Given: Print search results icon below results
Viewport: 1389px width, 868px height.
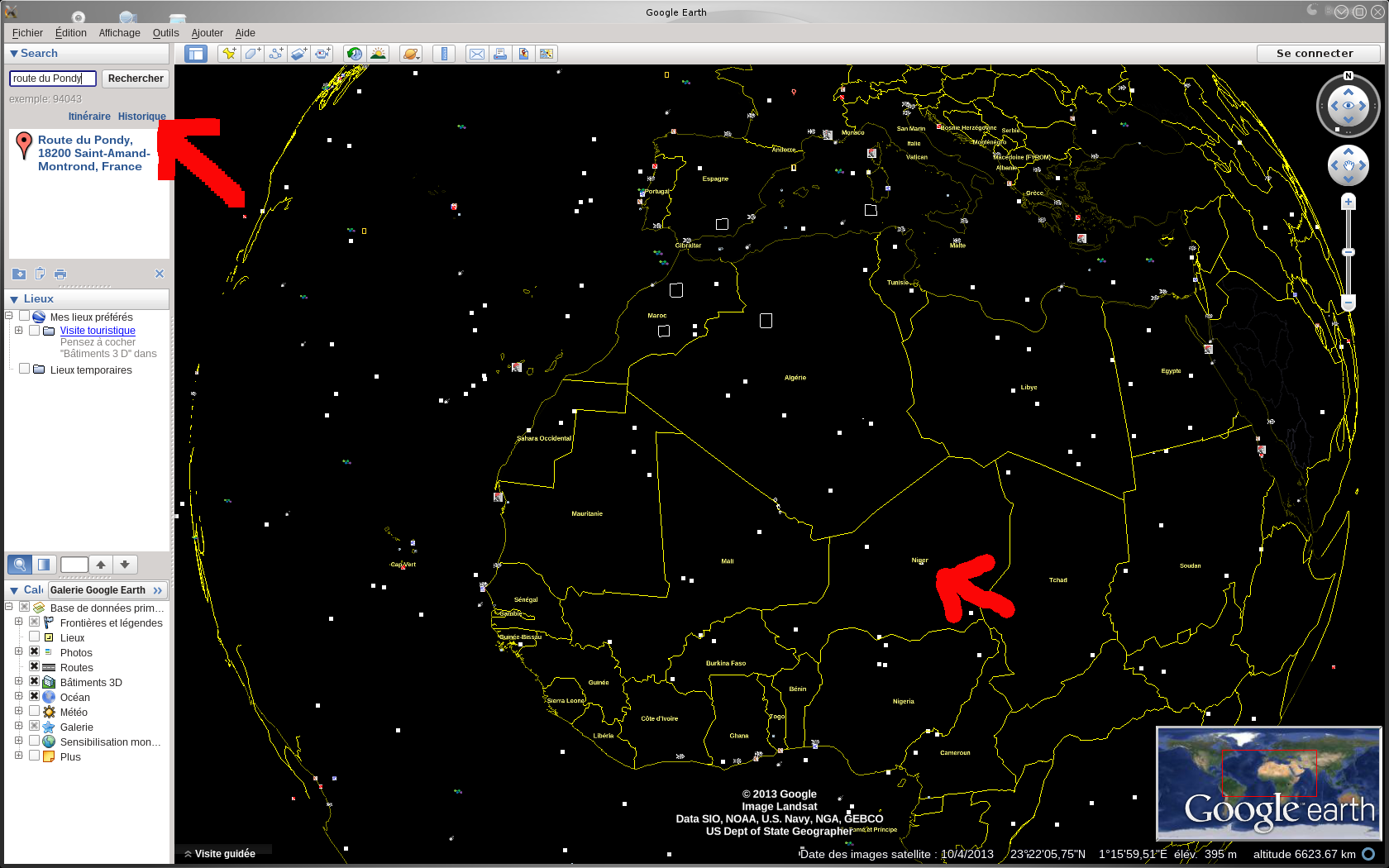Looking at the screenshot, I should [60, 274].
